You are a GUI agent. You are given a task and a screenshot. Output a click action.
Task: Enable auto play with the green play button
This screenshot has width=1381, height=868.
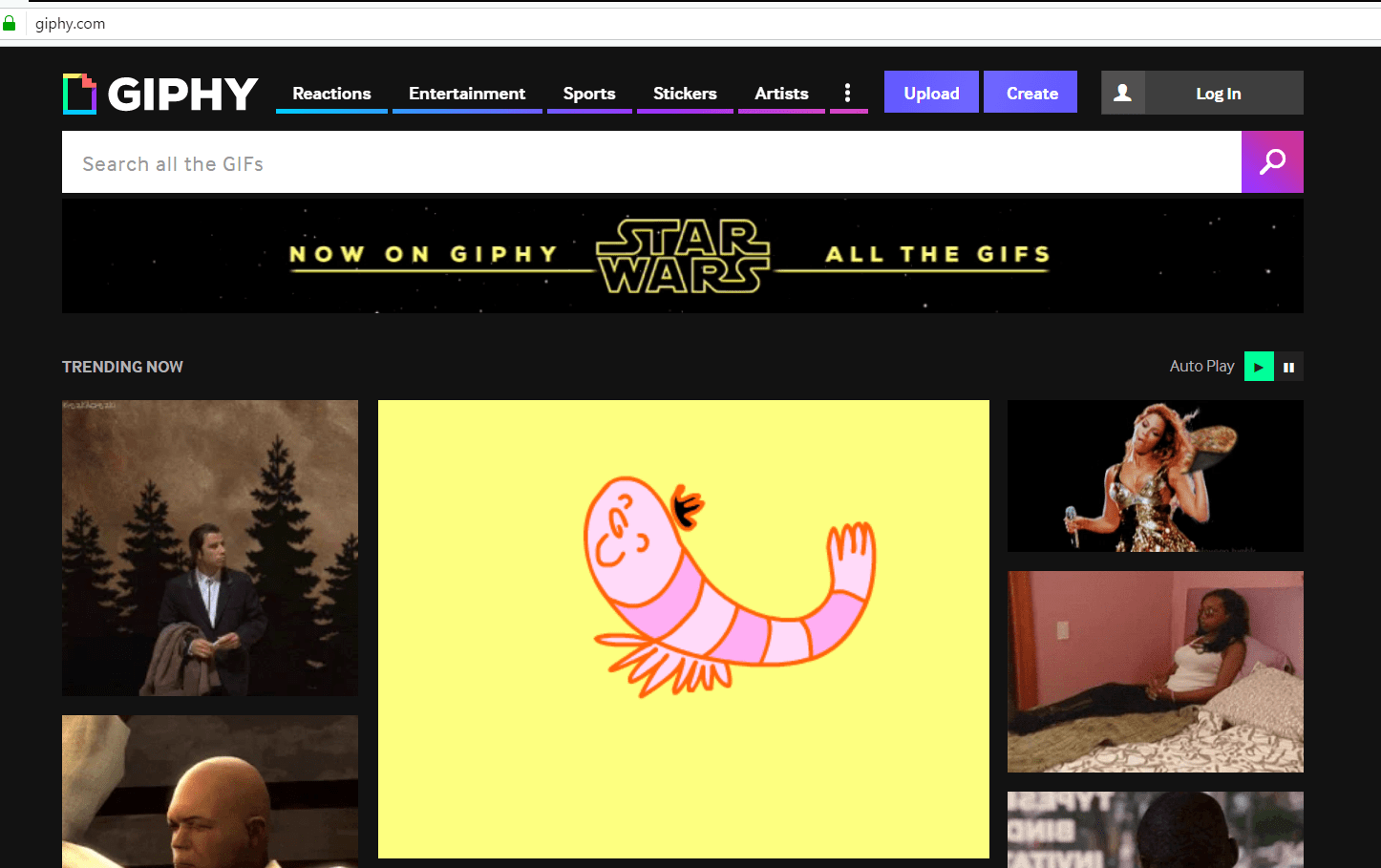(x=1259, y=367)
